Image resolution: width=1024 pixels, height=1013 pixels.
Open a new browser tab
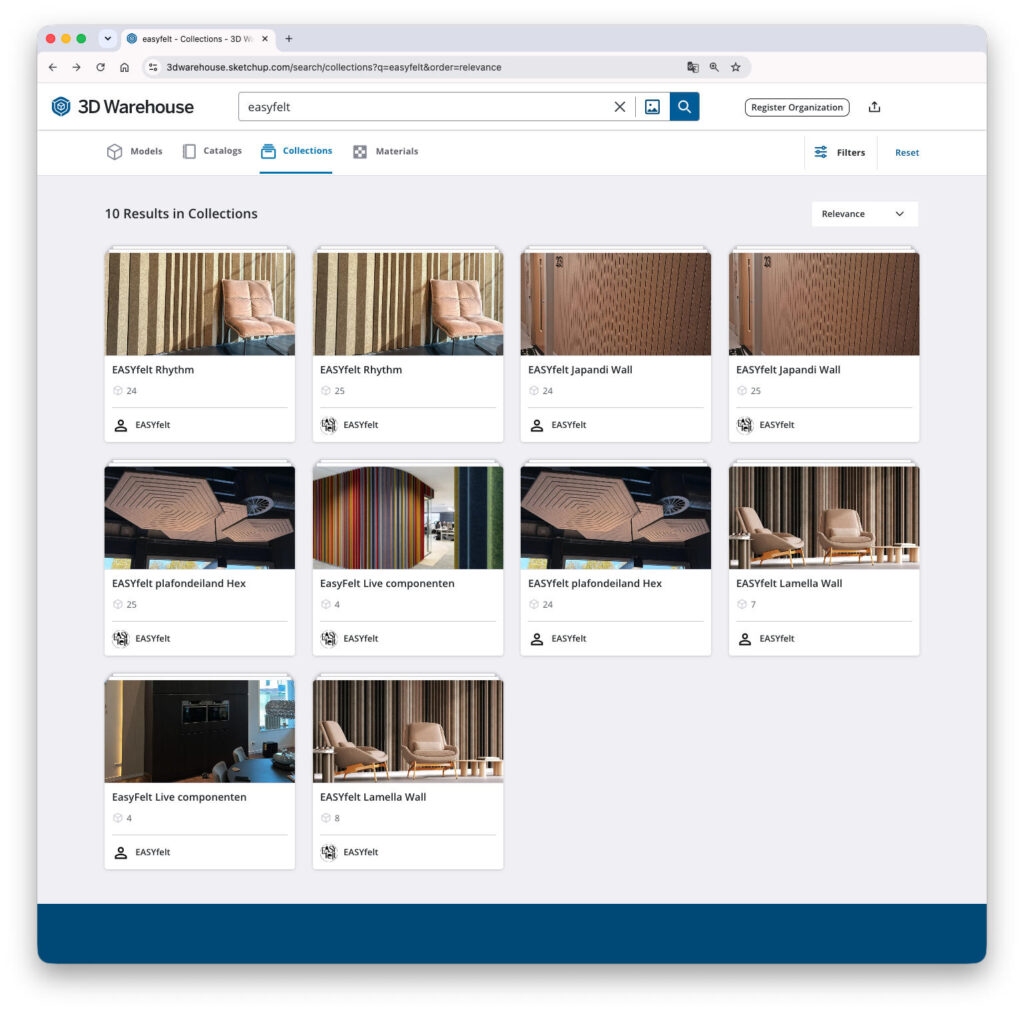point(289,39)
